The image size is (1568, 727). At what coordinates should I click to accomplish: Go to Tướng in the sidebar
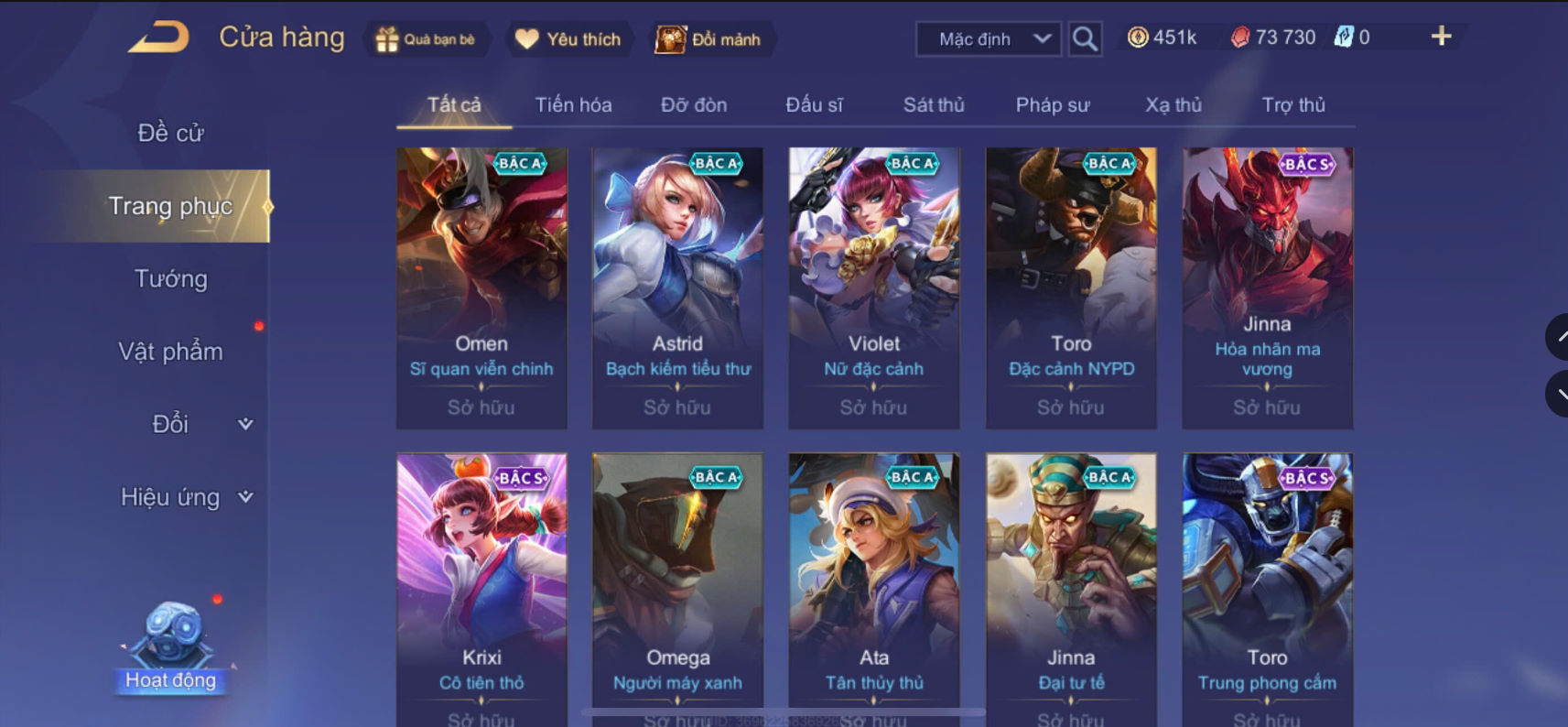170,278
